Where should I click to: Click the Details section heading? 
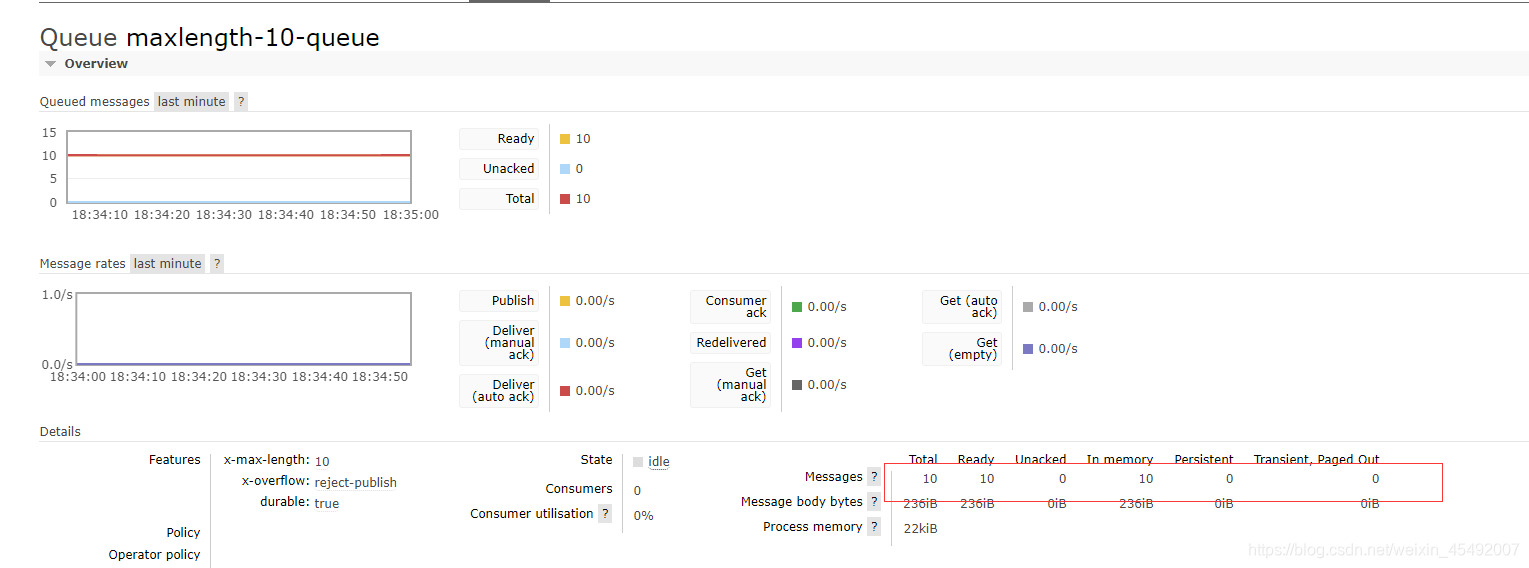click(x=60, y=432)
